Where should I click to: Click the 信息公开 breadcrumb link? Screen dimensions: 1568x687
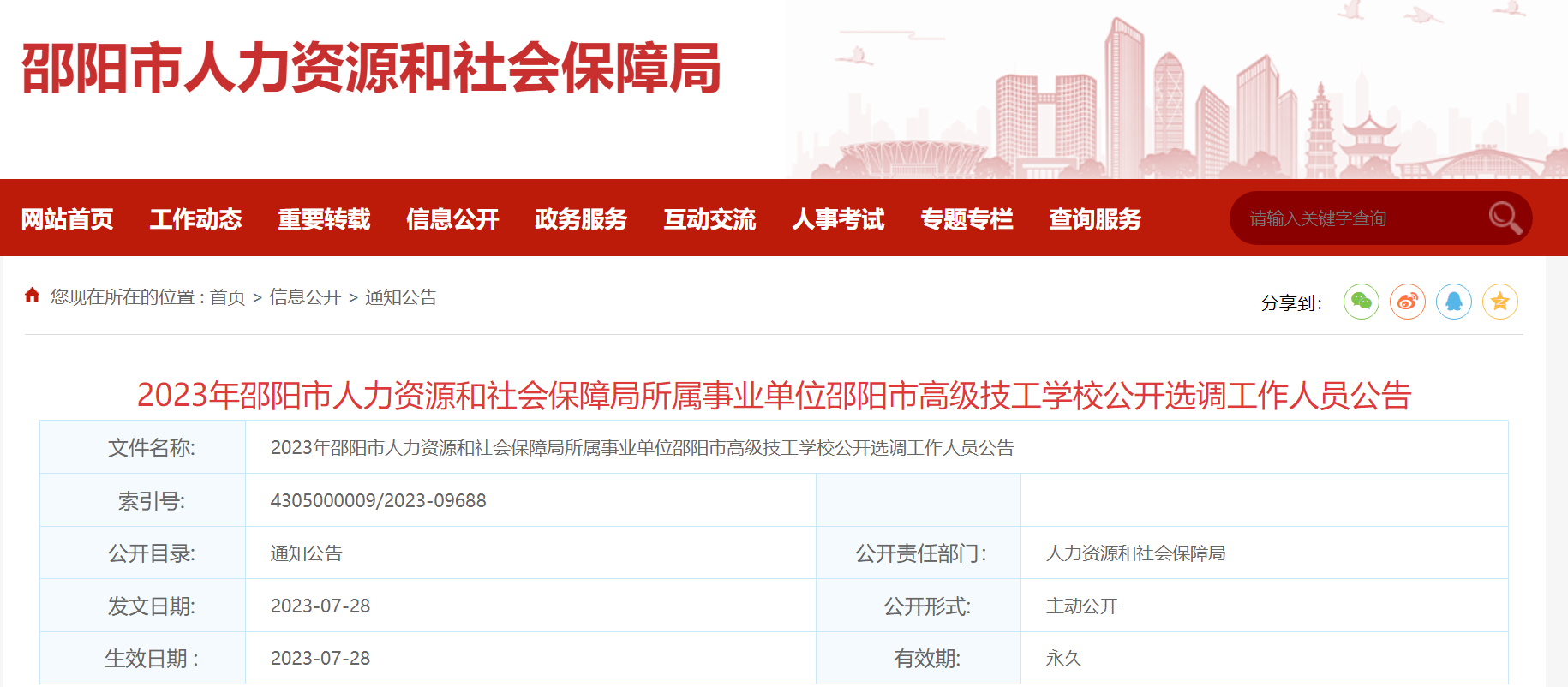[305, 297]
